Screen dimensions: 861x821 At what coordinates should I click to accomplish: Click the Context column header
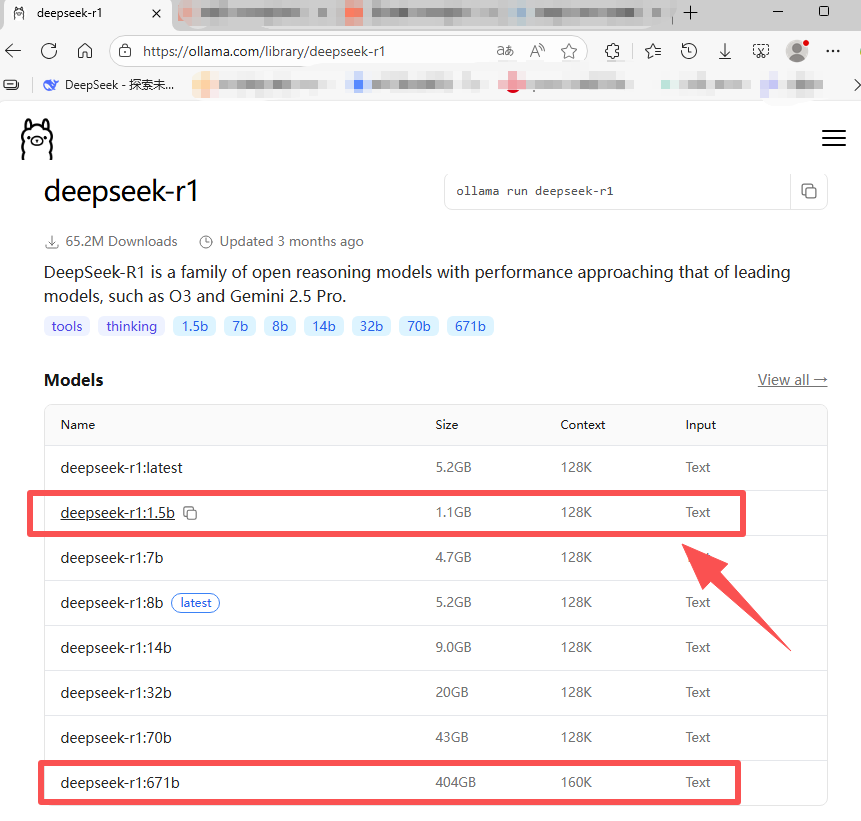(583, 425)
